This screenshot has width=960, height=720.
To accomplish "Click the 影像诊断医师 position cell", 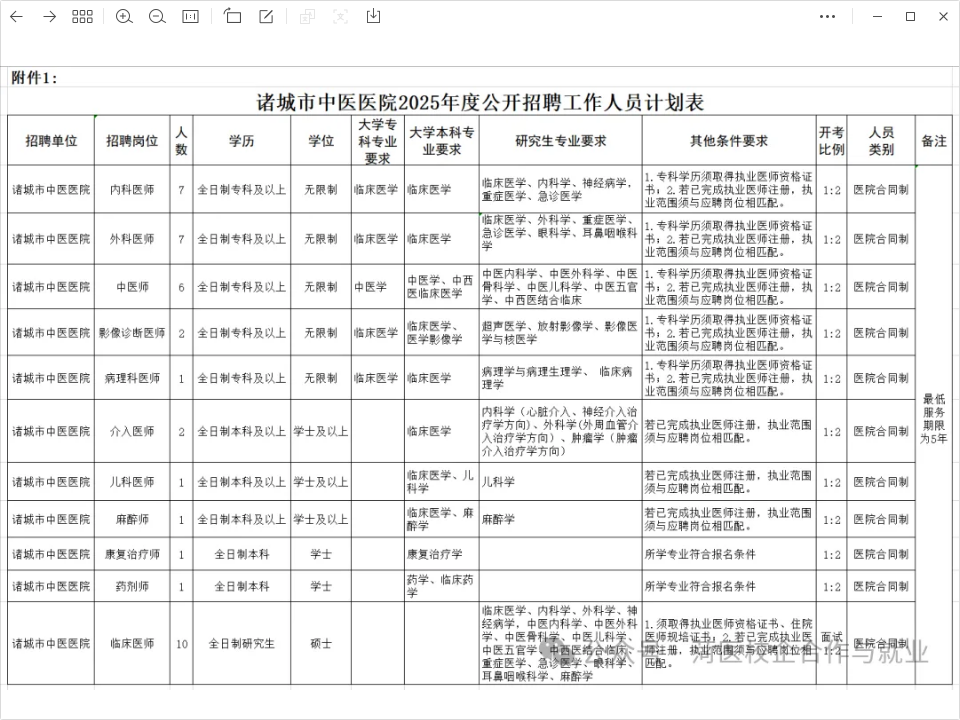I will pos(132,333).
